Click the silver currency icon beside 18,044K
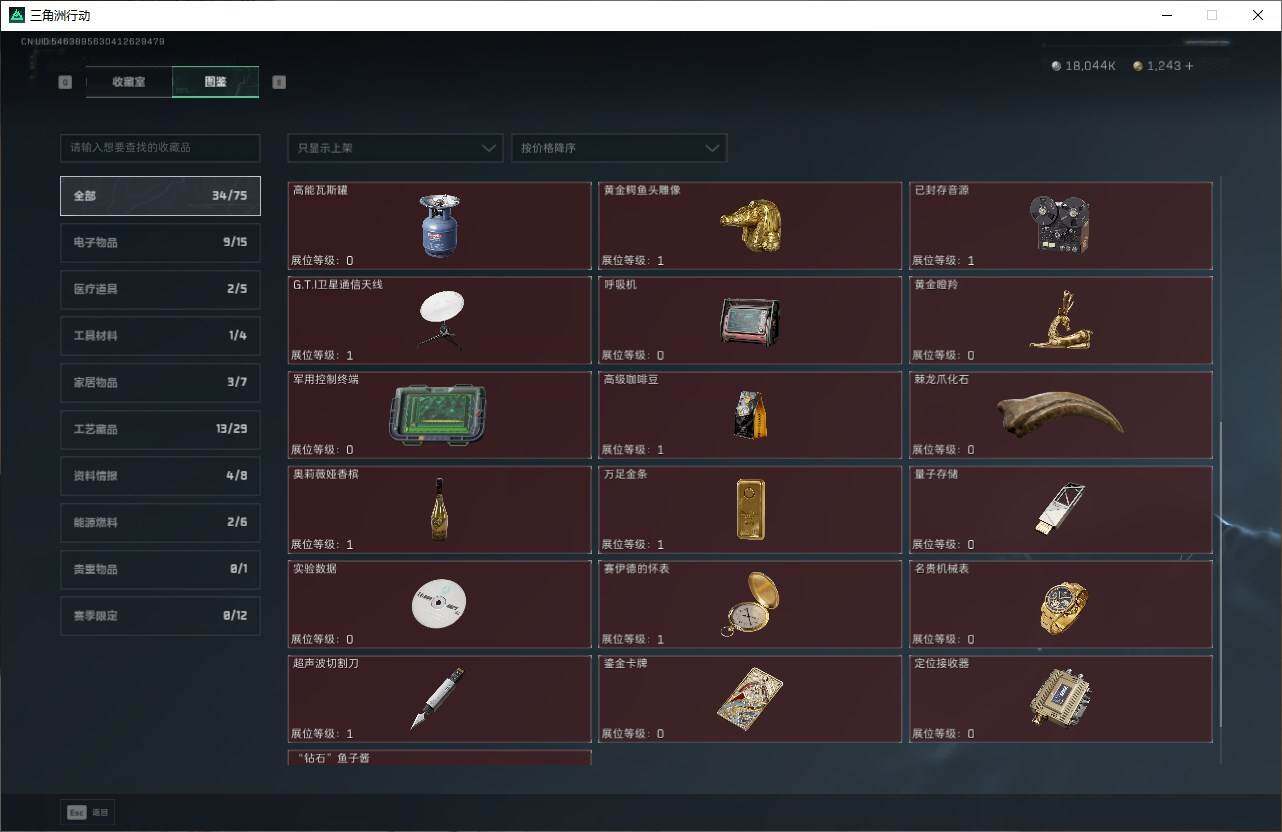The height and width of the screenshot is (832, 1282). tap(1056, 66)
